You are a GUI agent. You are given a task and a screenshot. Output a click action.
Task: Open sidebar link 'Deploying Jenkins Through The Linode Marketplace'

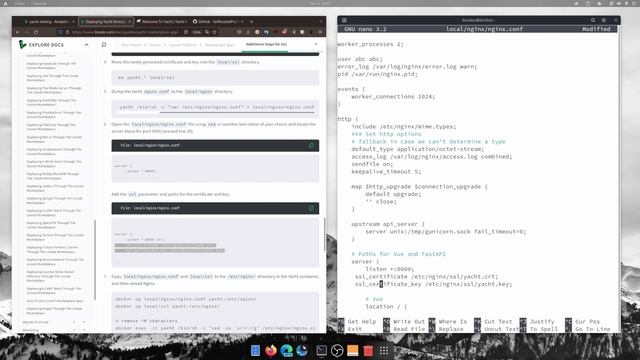coord(55,188)
